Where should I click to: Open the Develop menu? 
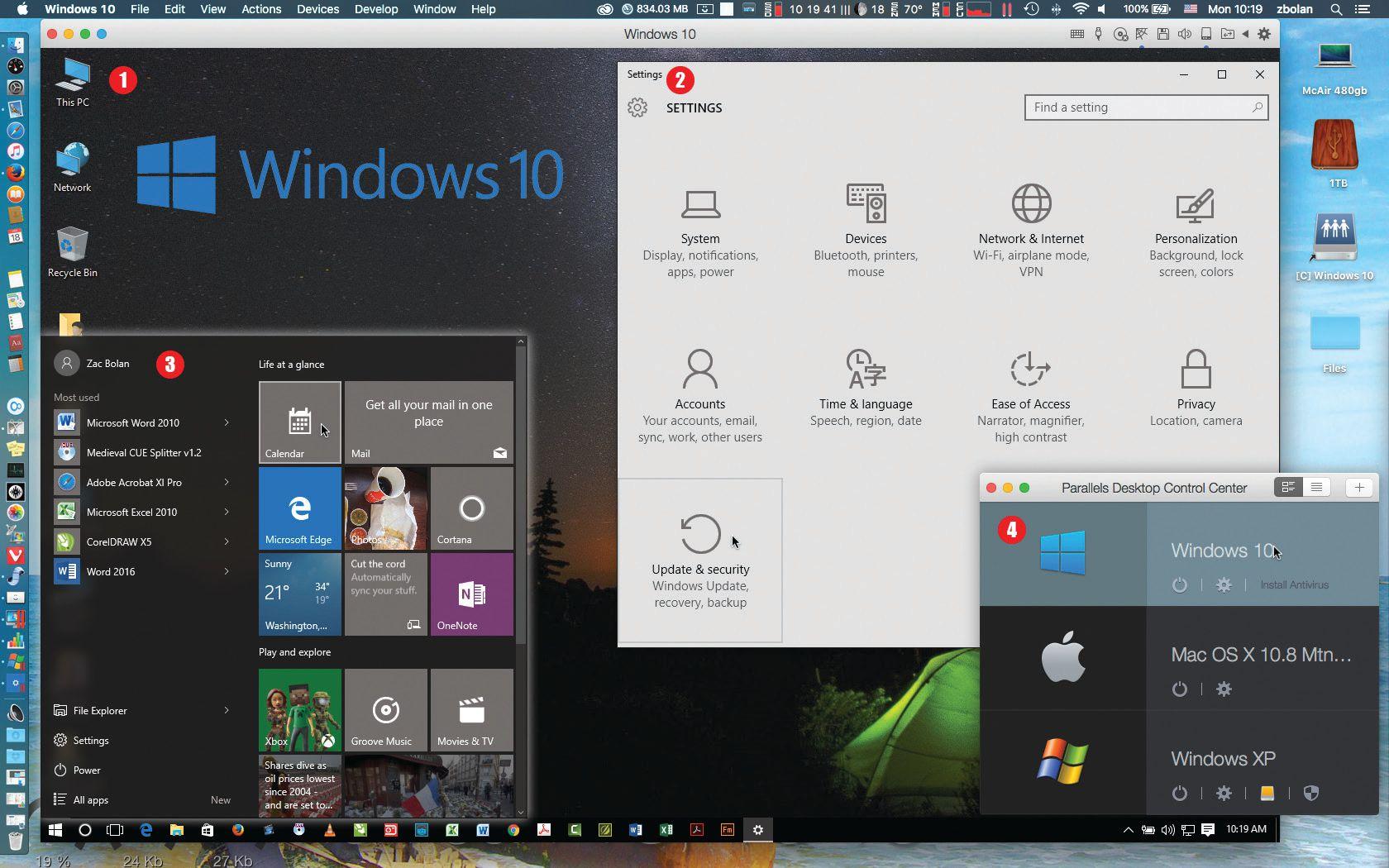(x=376, y=9)
